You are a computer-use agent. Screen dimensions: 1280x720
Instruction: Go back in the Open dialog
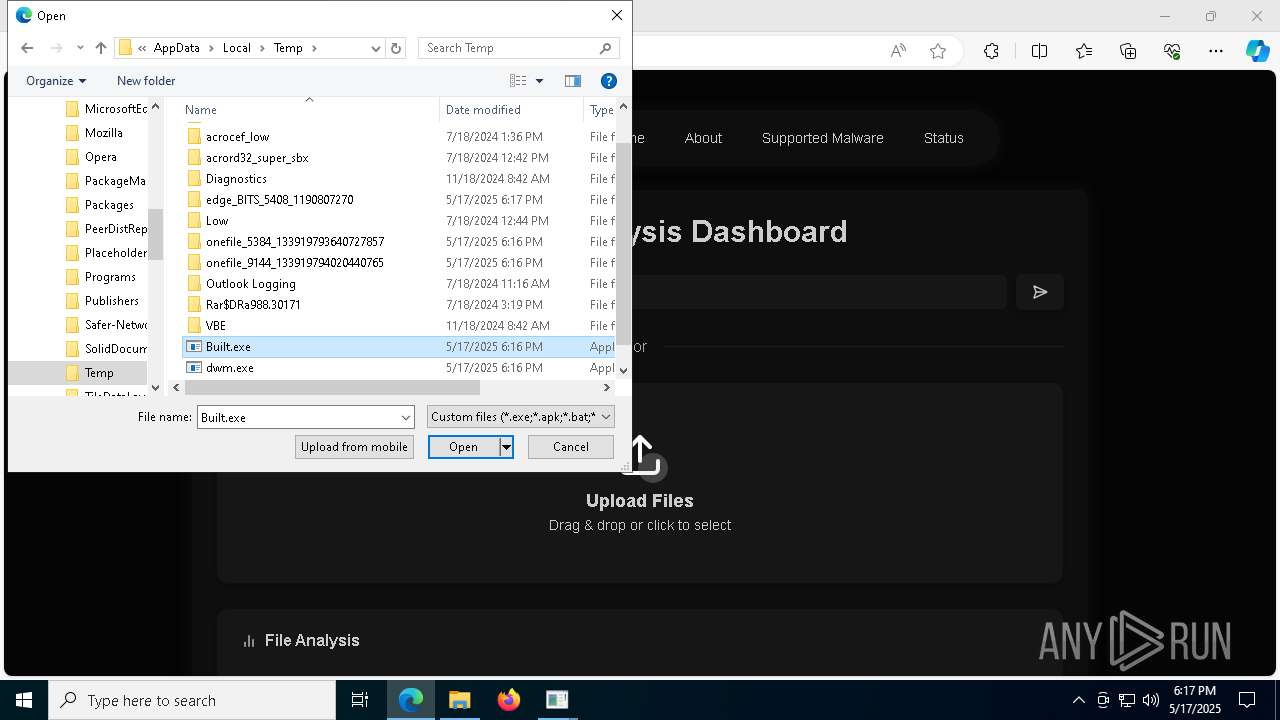(27, 48)
